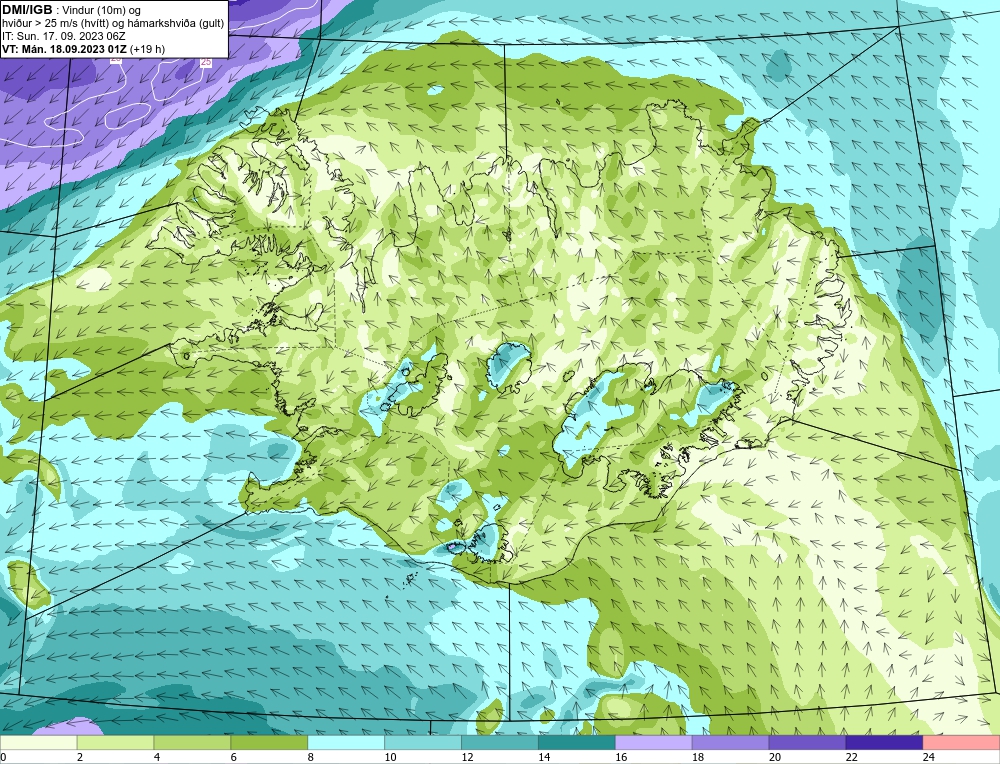1000x764 pixels.
Task: Click the legend scale label "0"
Action: point(3,757)
